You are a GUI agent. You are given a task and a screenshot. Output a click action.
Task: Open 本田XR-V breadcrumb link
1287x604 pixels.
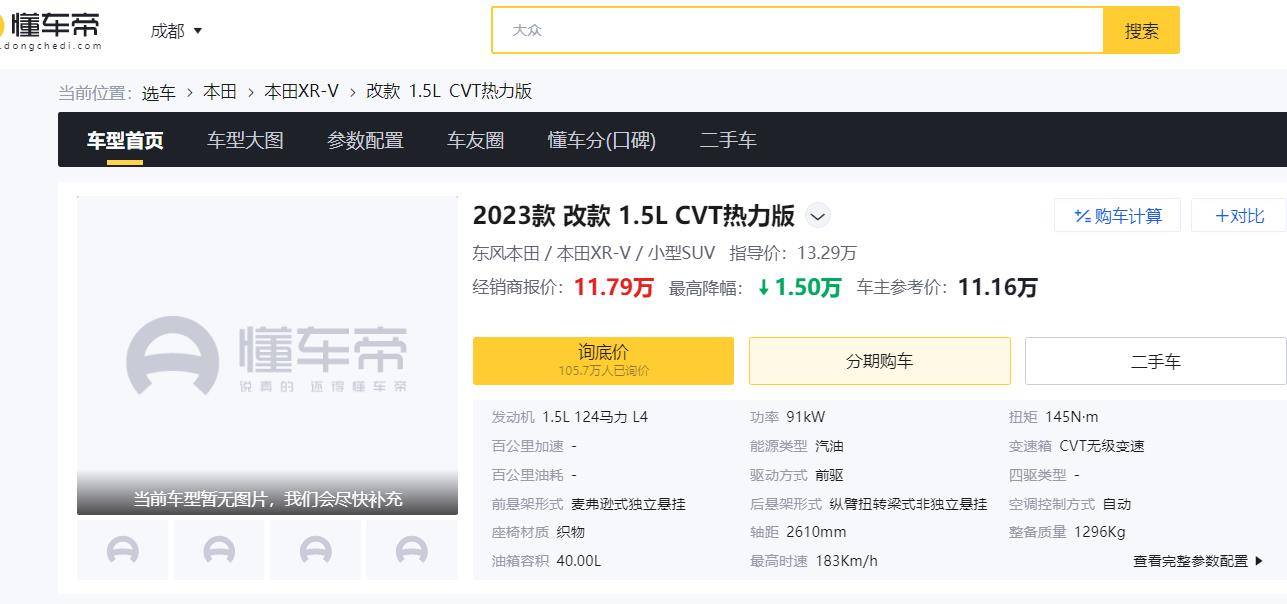(x=301, y=92)
